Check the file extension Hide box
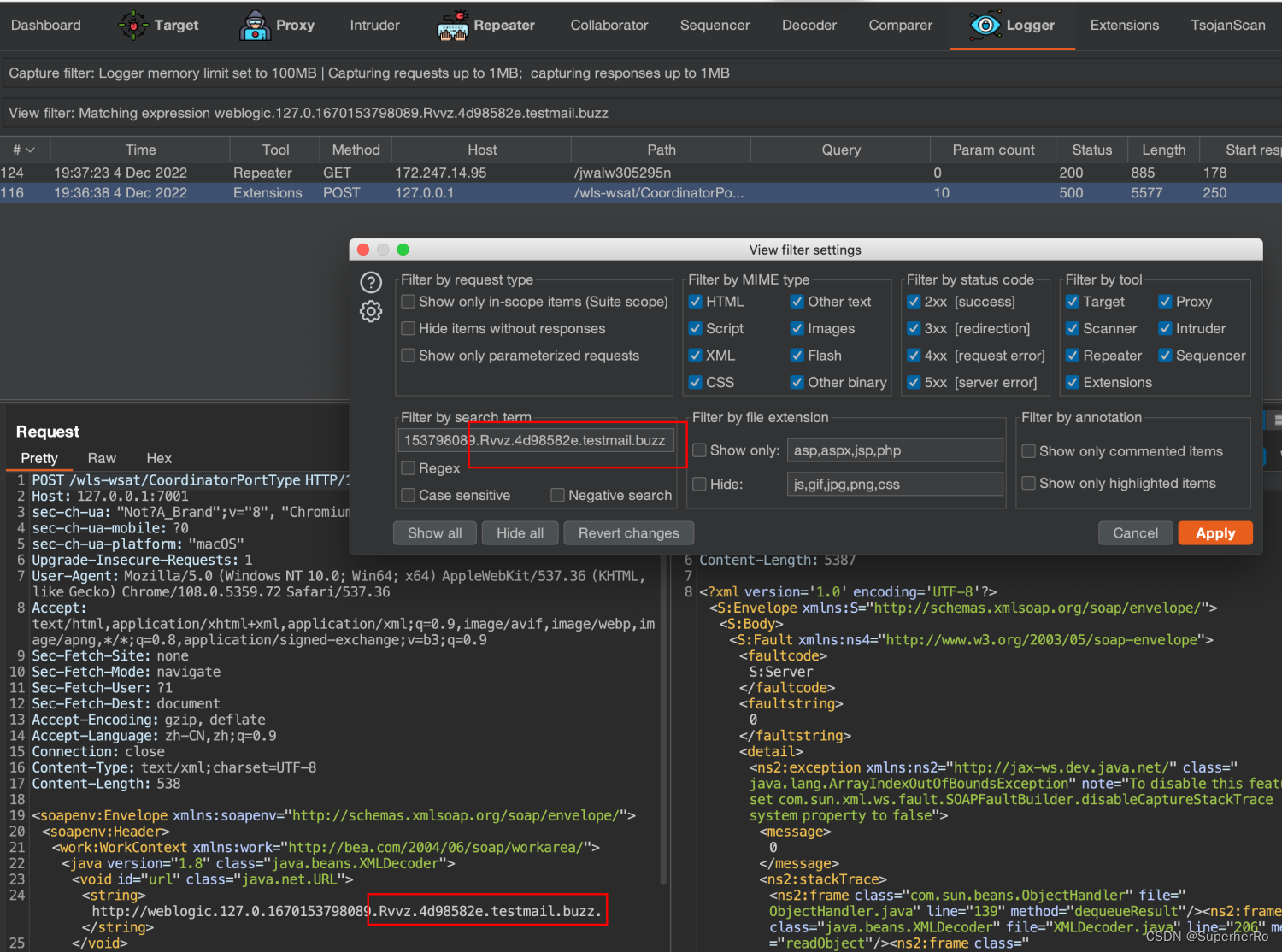Viewport: 1282px width, 952px height. (699, 484)
